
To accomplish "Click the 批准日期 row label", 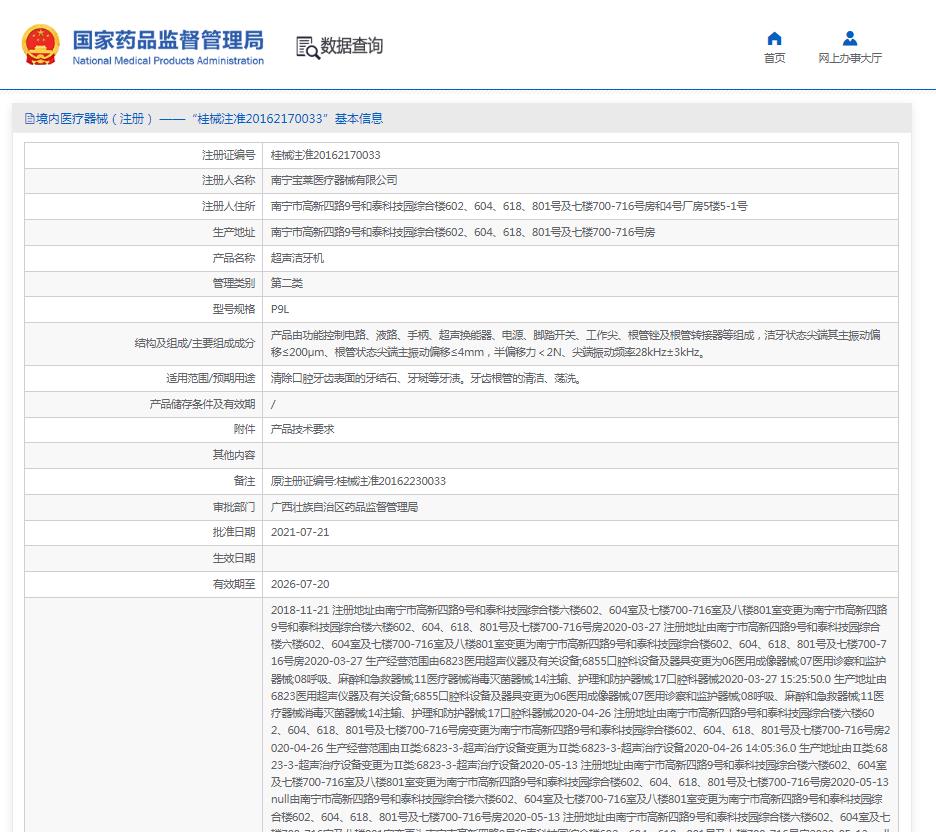I will [x=233, y=532].
